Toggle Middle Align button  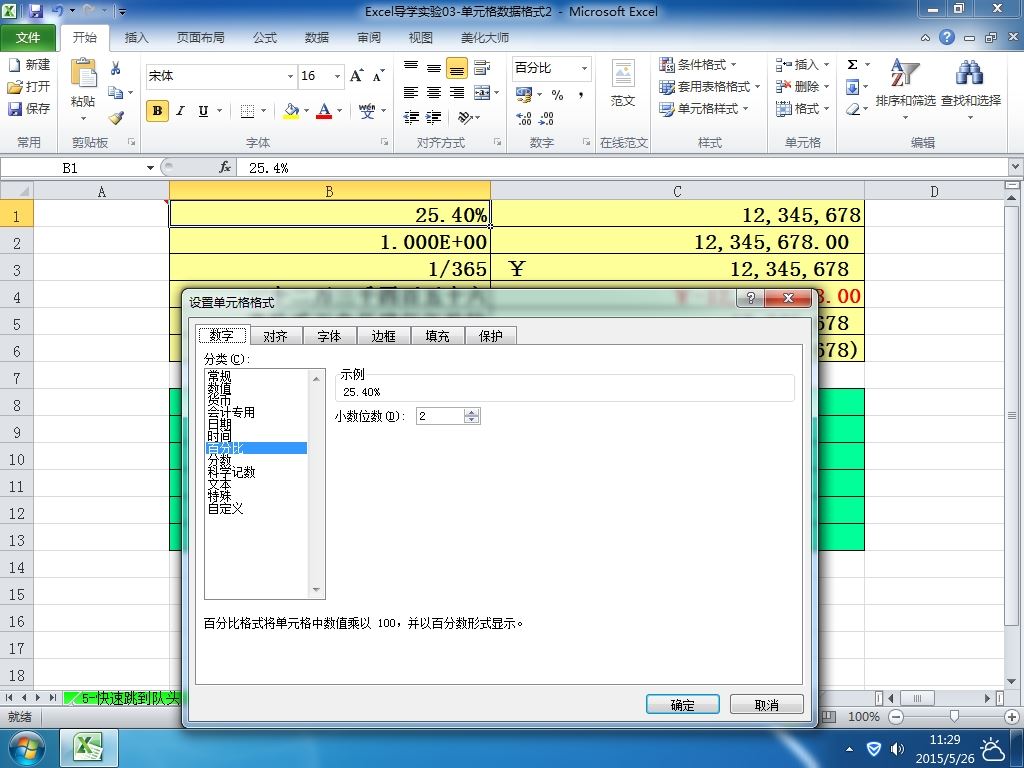tap(434, 67)
